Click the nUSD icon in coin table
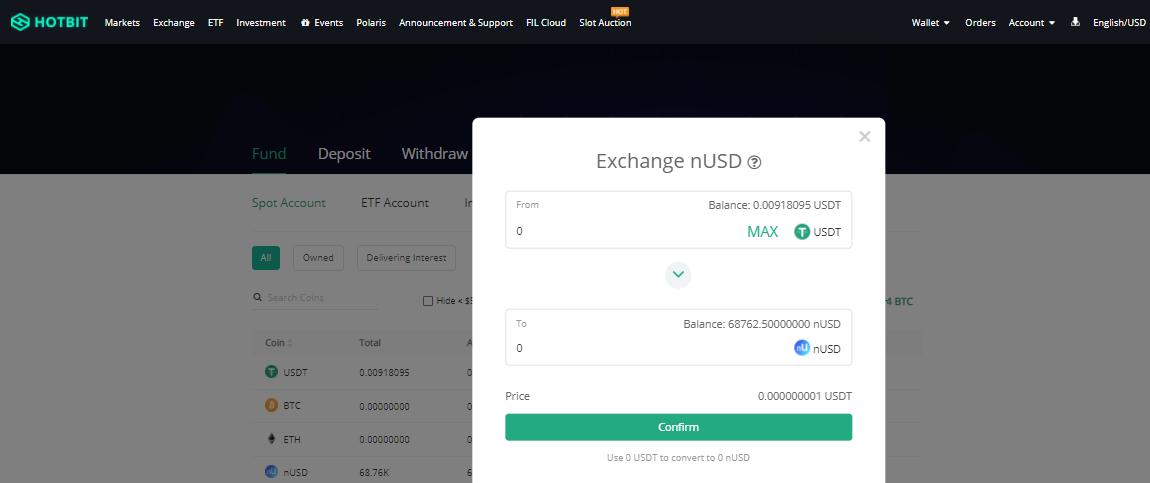 pos(271,472)
